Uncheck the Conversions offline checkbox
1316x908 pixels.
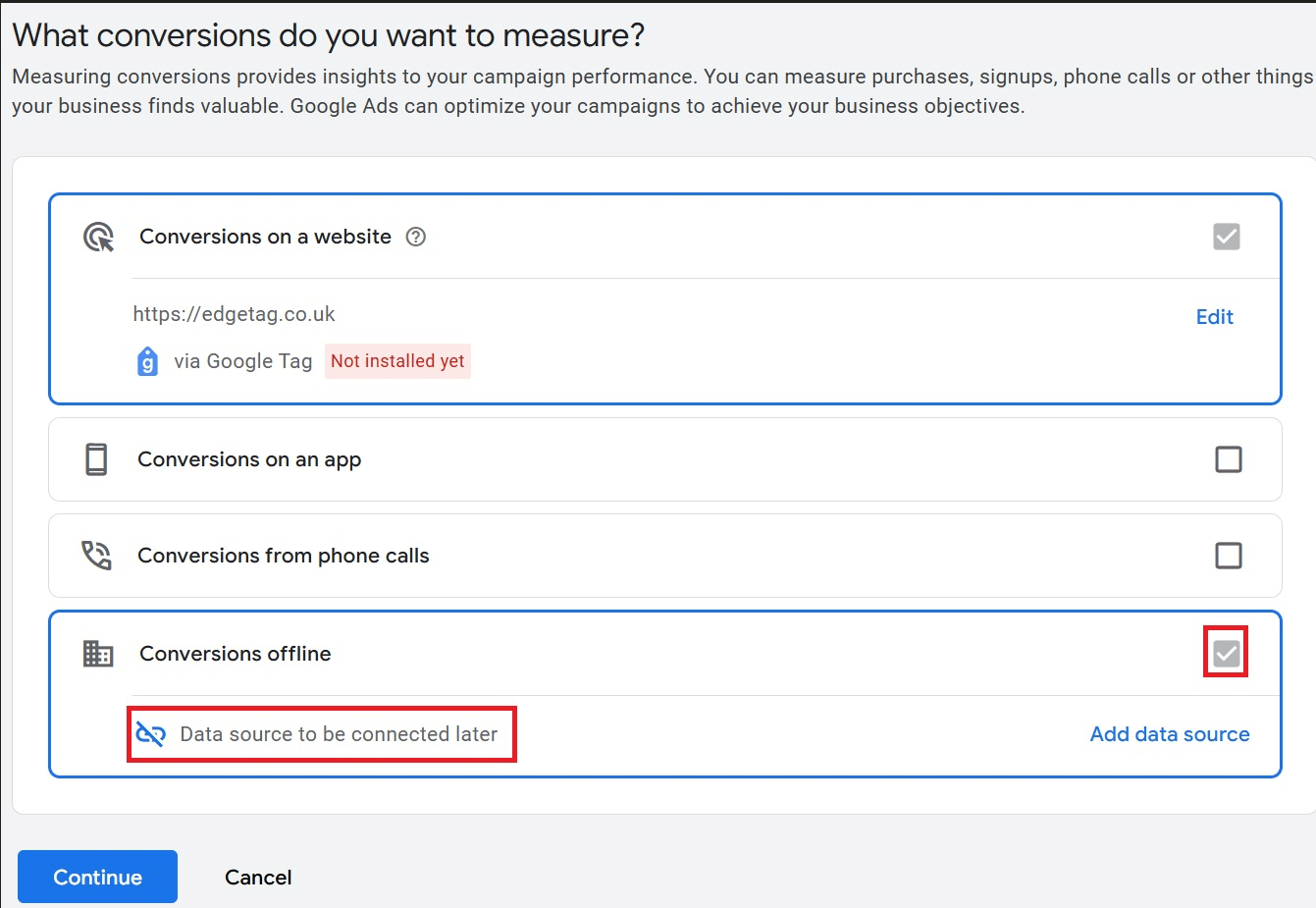[1227, 654]
